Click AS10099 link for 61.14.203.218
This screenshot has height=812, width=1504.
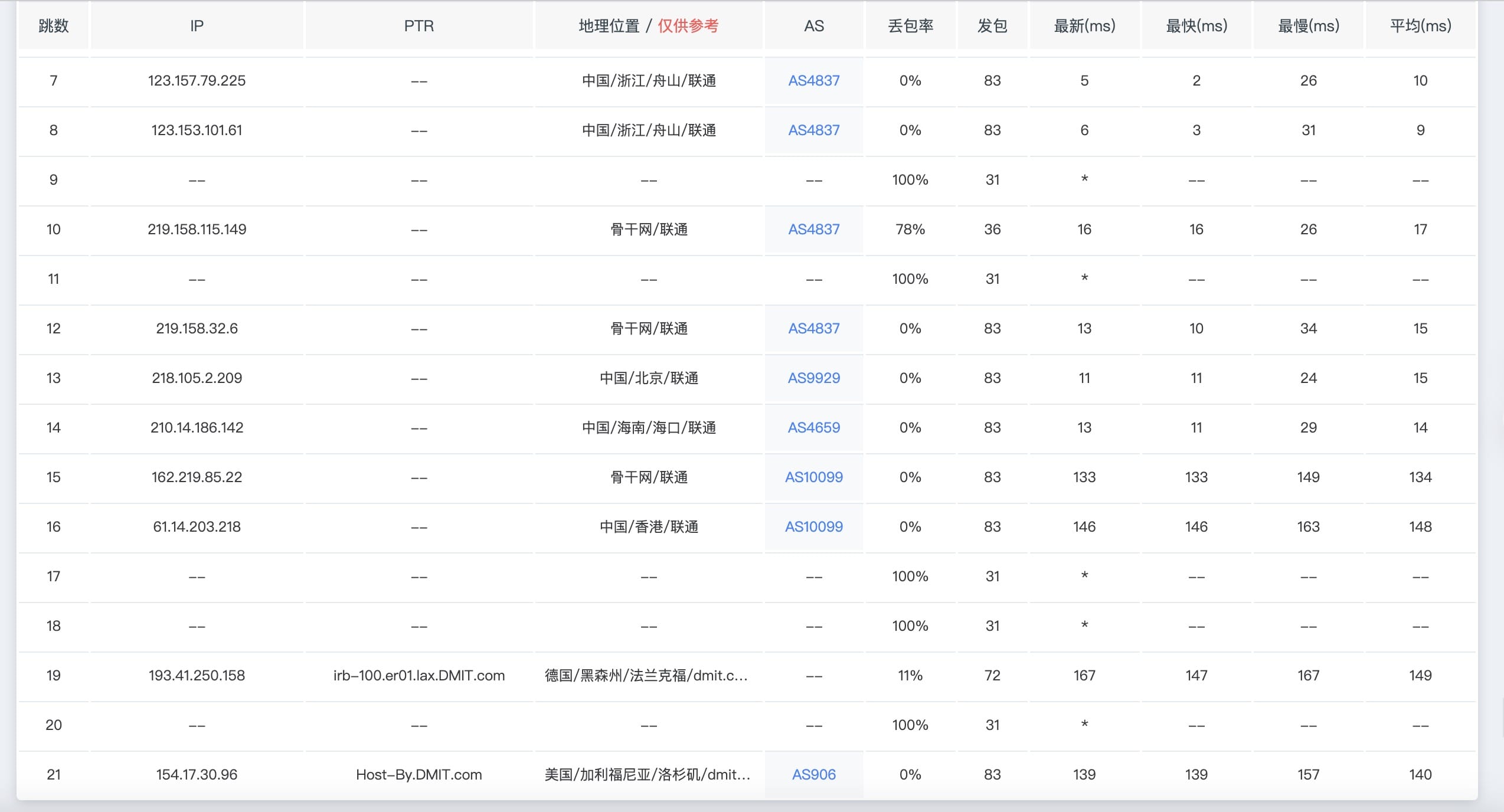pyautogui.click(x=813, y=527)
